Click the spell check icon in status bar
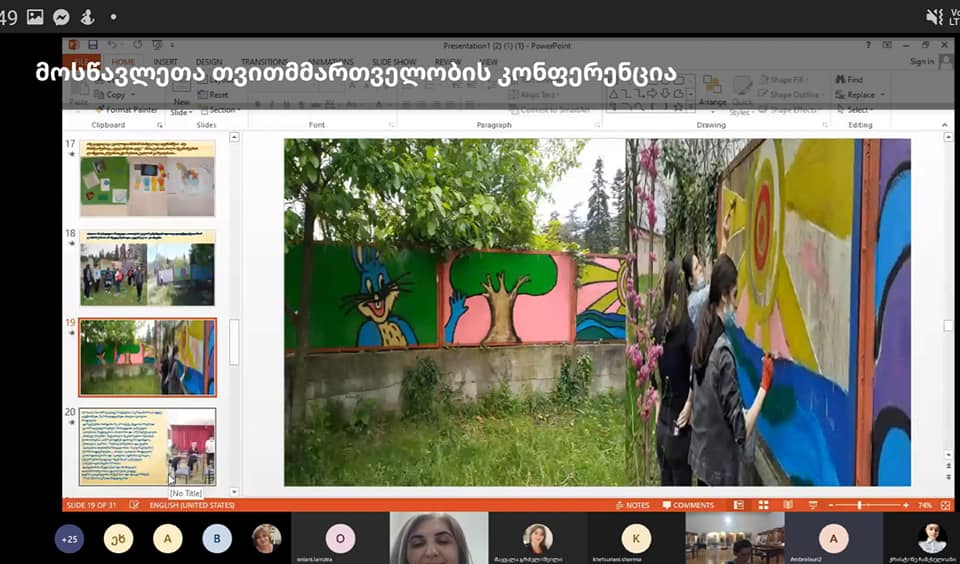This screenshot has width=960, height=564. tap(134, 505)
